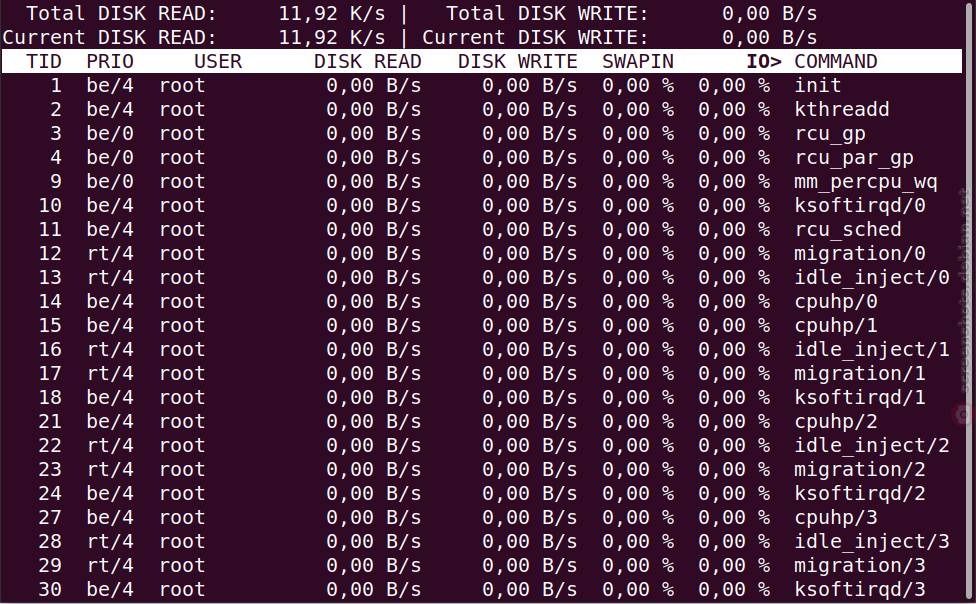Screen dimensions: 976x604
Task: Select TID 21 in the cpuhp/2 row
Action: coord(50,422)
